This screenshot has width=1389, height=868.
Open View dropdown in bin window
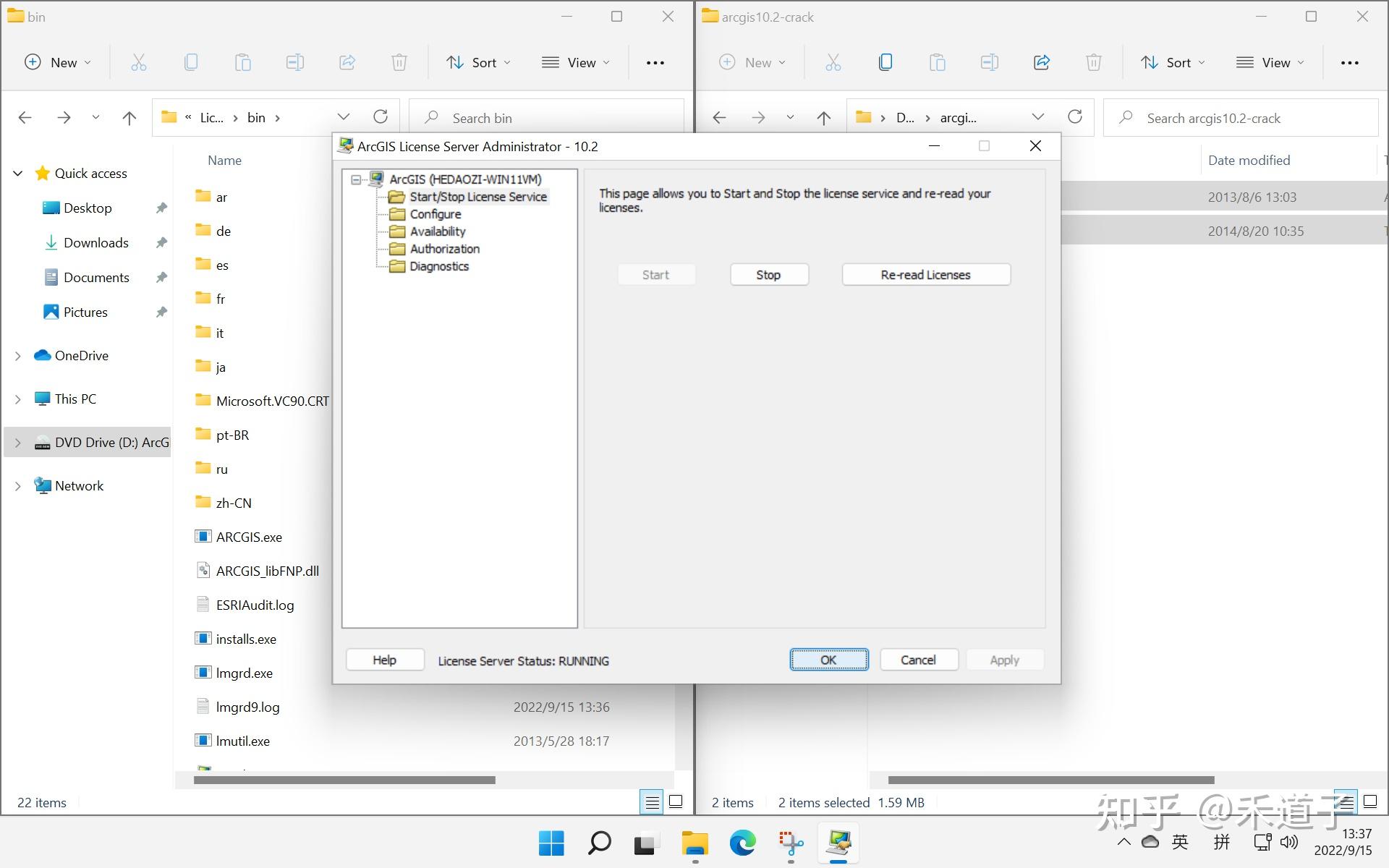tap(576, 63)
